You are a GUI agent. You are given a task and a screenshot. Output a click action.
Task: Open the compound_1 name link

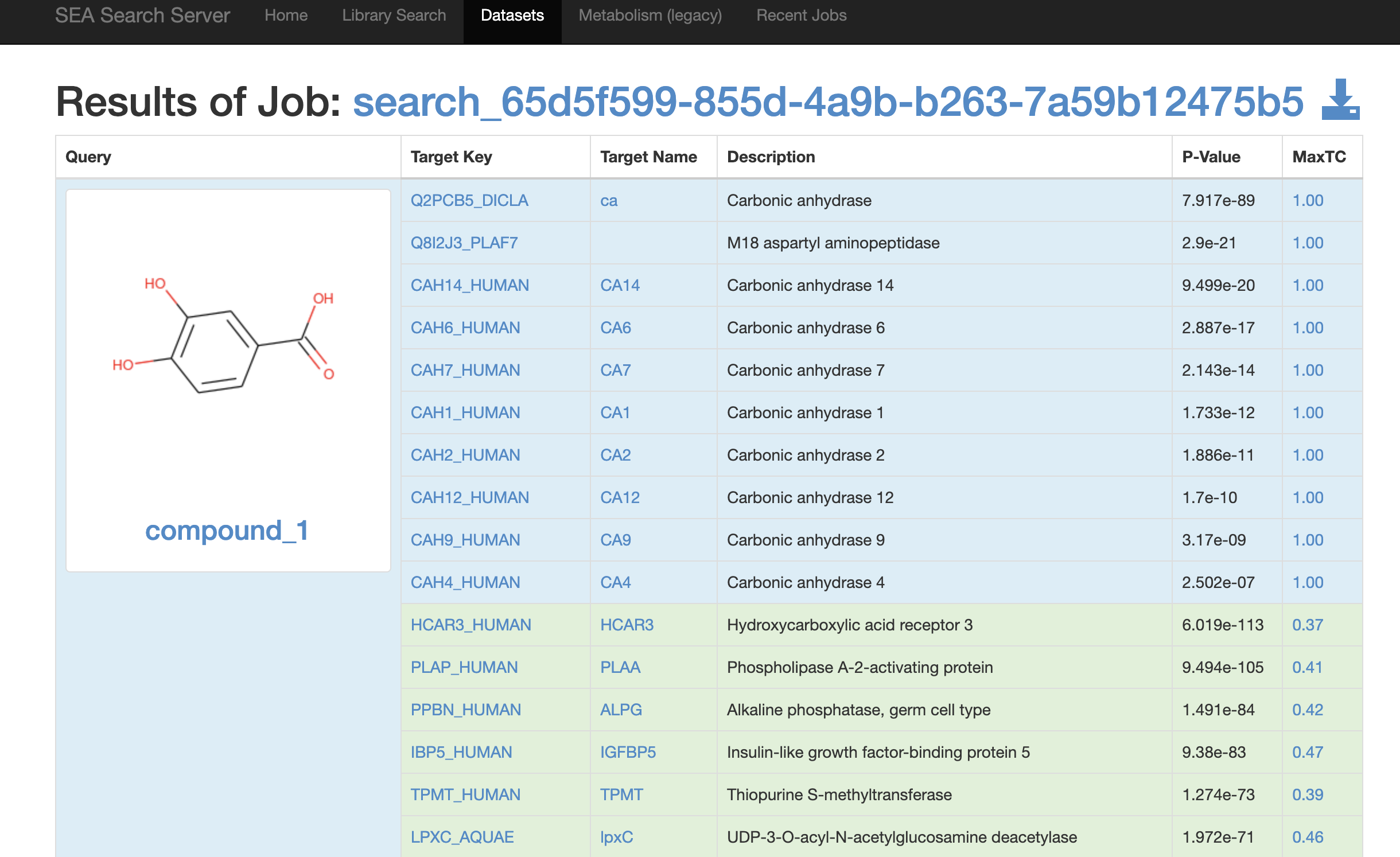click(227, 531)
